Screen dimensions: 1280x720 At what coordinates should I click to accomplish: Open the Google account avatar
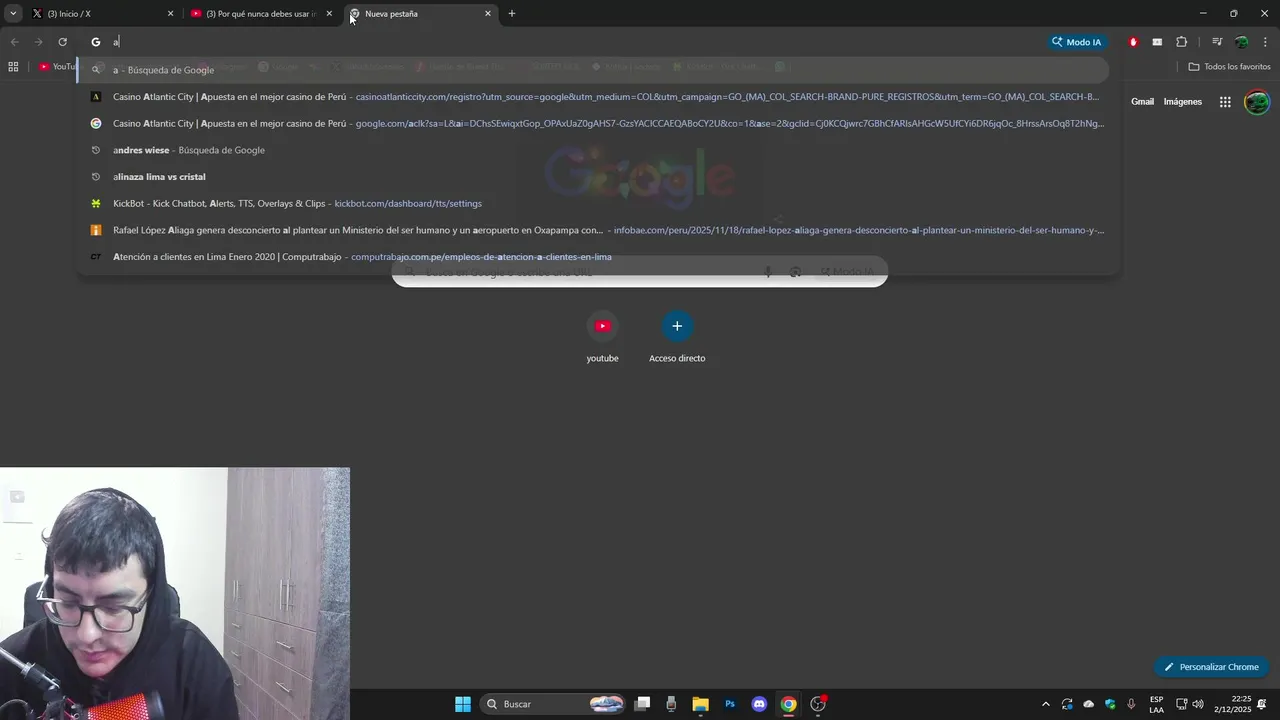point(1257,102)
